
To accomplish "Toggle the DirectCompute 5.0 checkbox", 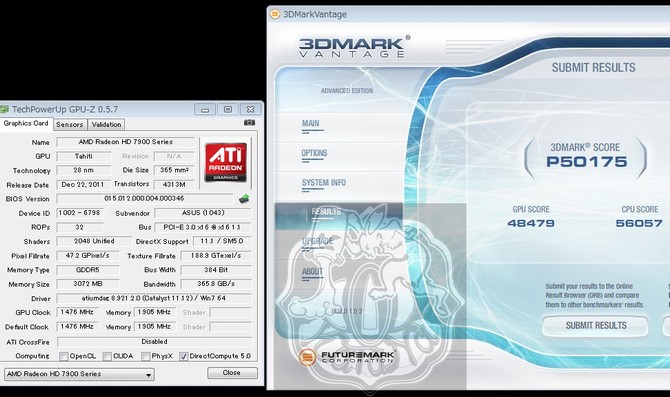I will click(x=183, y=356).
